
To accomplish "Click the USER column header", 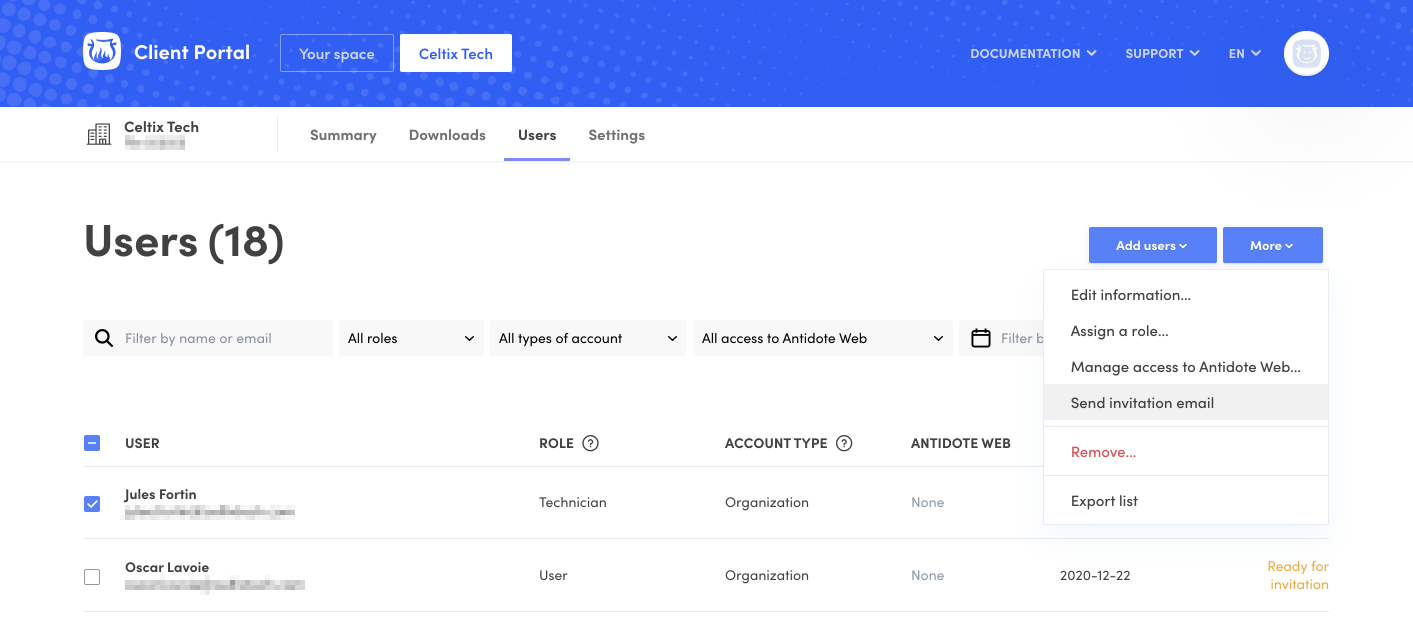I will (x=142, y=443).
